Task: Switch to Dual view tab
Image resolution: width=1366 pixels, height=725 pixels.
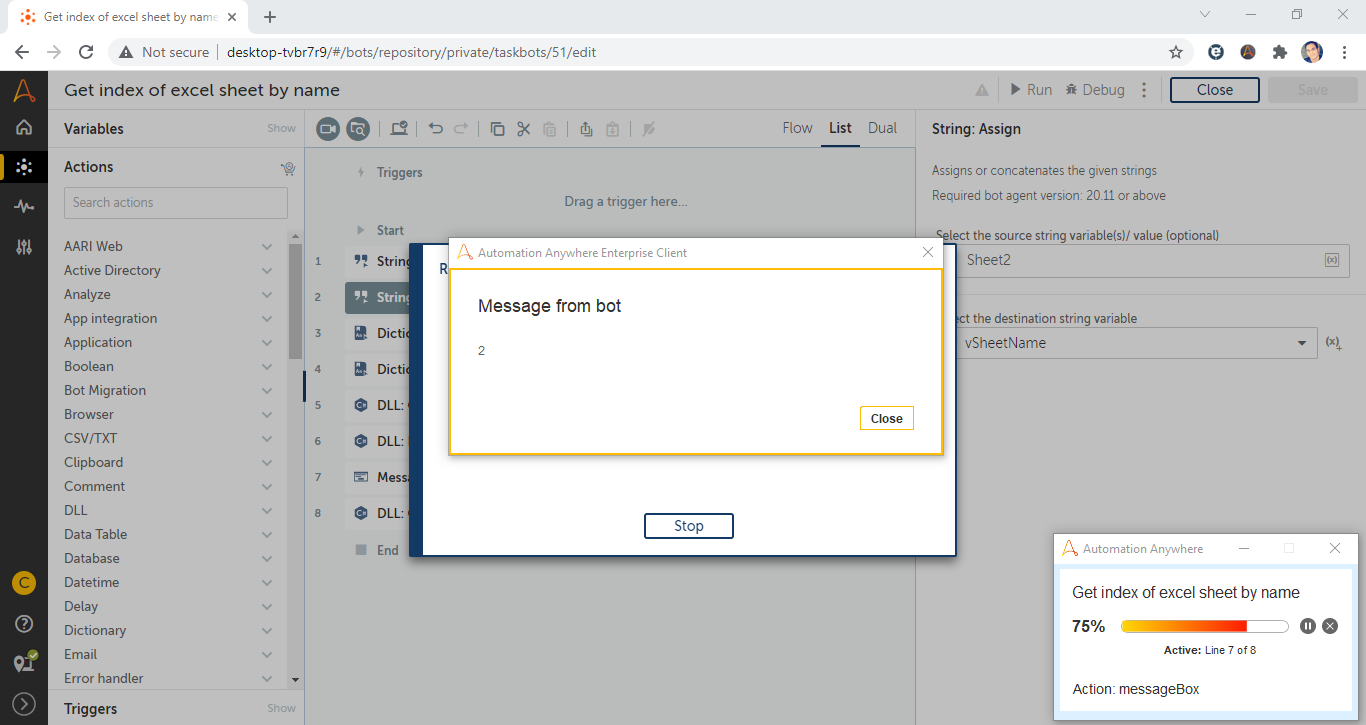Action: [882, 128]
